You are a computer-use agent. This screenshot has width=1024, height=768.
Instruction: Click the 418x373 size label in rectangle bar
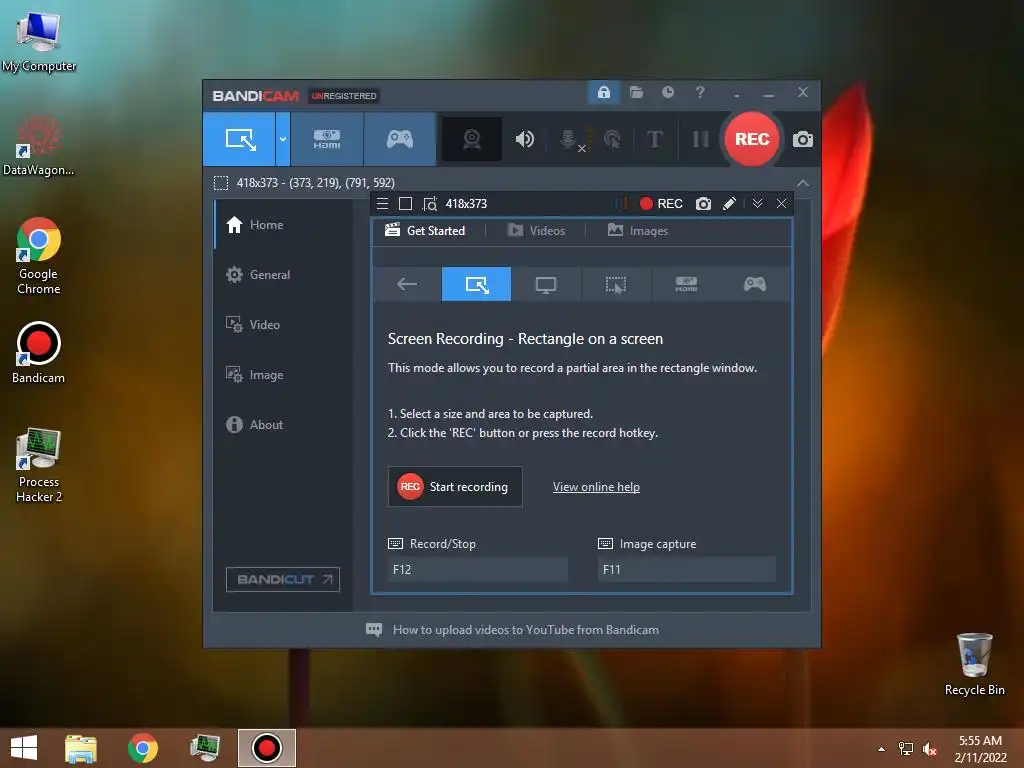[466, 204]
